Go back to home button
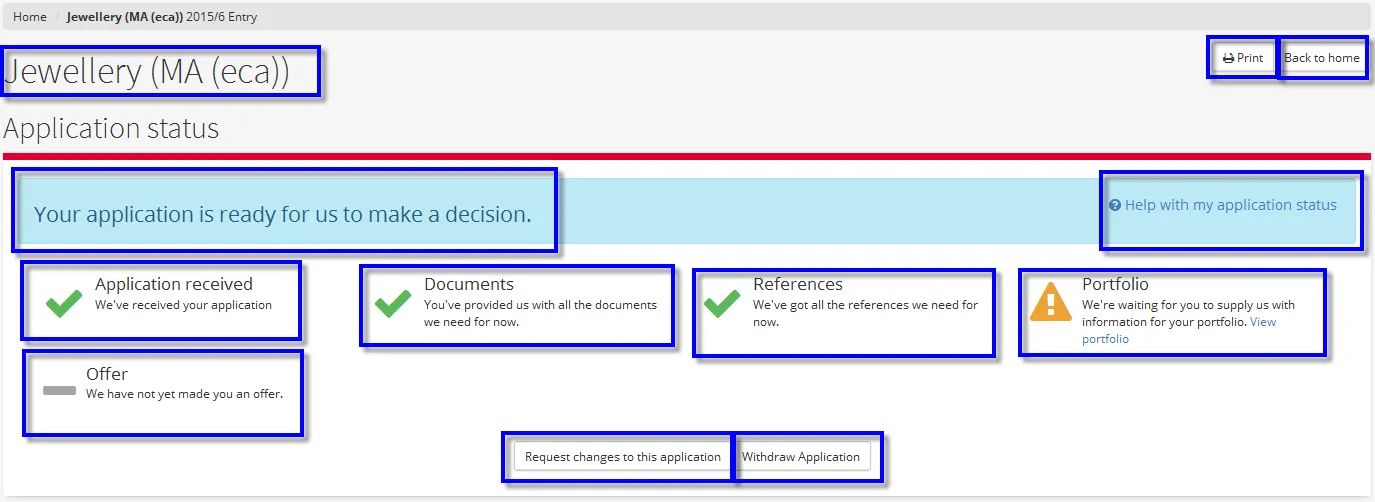This screenshot has height=502, width=1375. [1322, 58]
